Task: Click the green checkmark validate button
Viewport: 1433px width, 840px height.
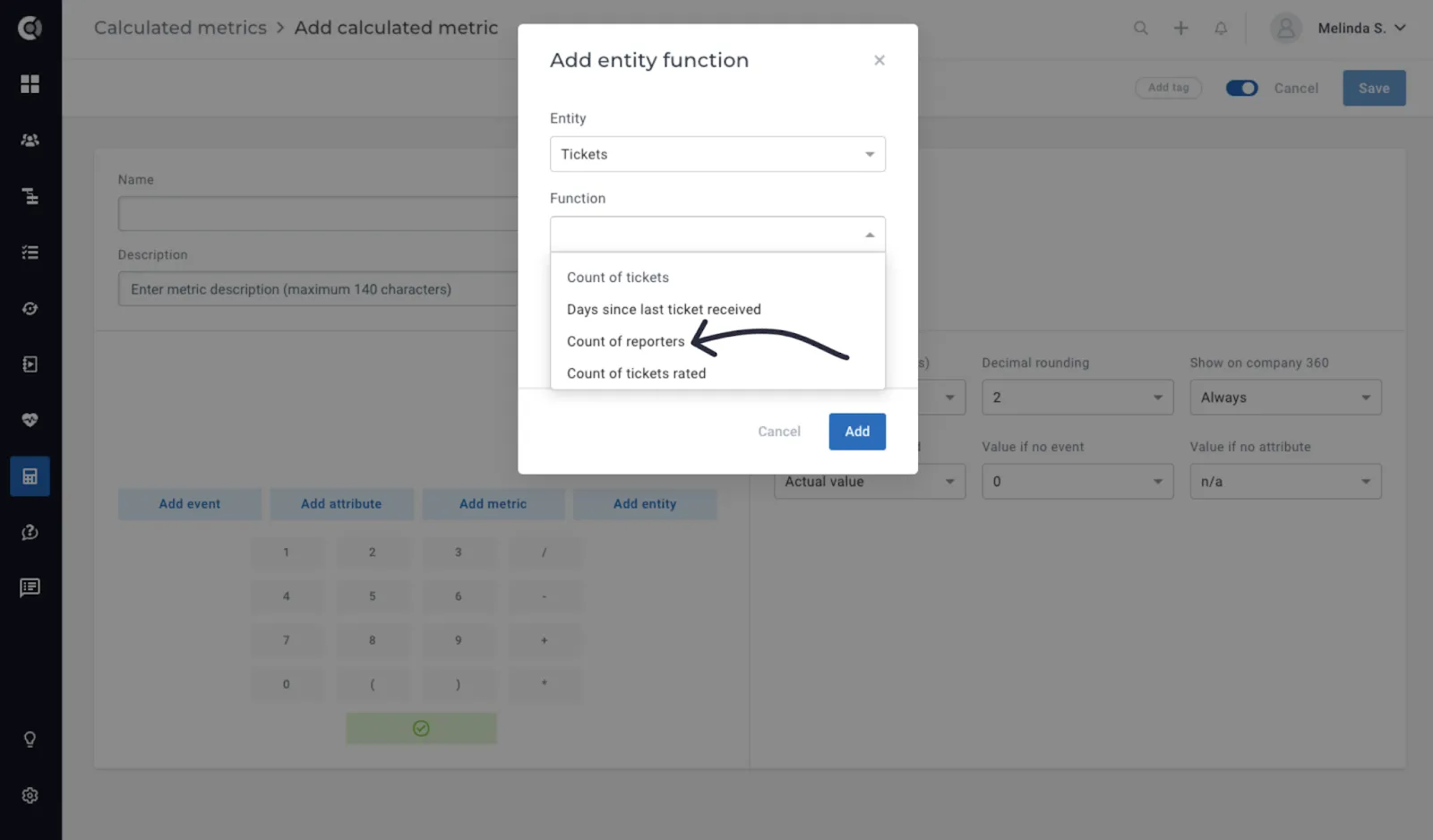Action: click(x=421, y=728)
